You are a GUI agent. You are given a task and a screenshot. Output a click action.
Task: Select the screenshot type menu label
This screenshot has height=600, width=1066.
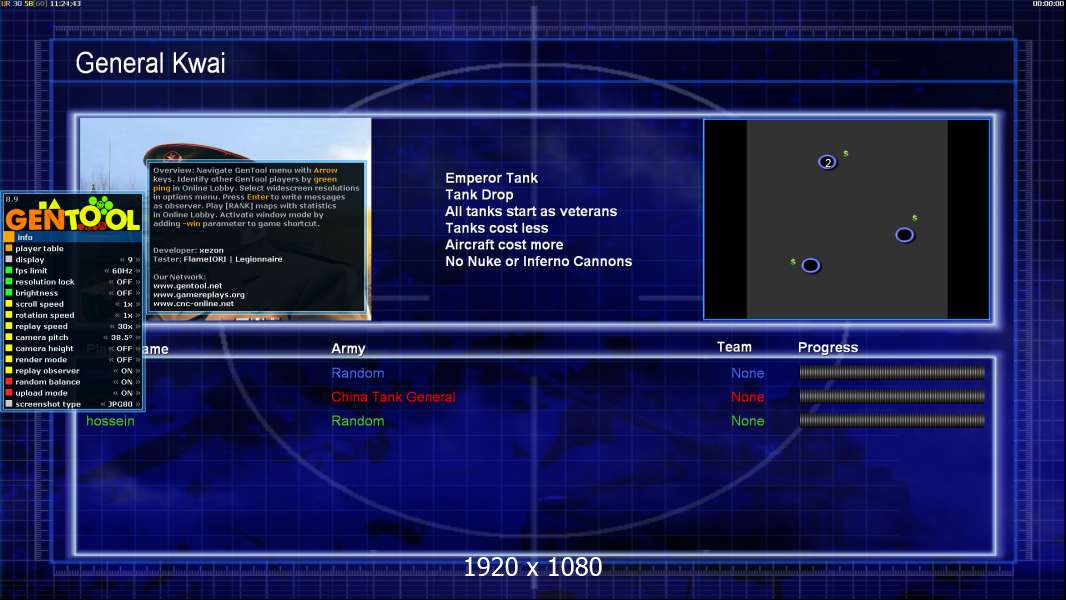pos(48,404)
